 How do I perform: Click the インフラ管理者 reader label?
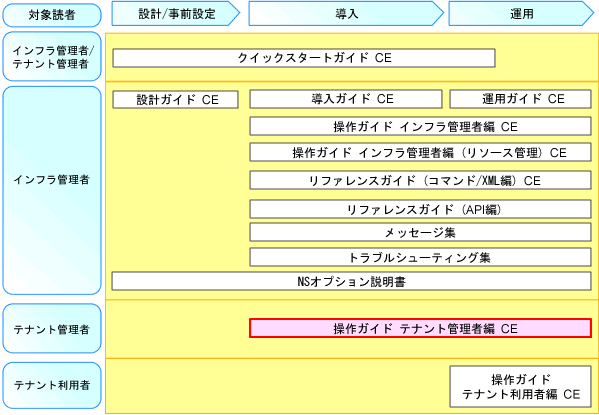point(52,190)
